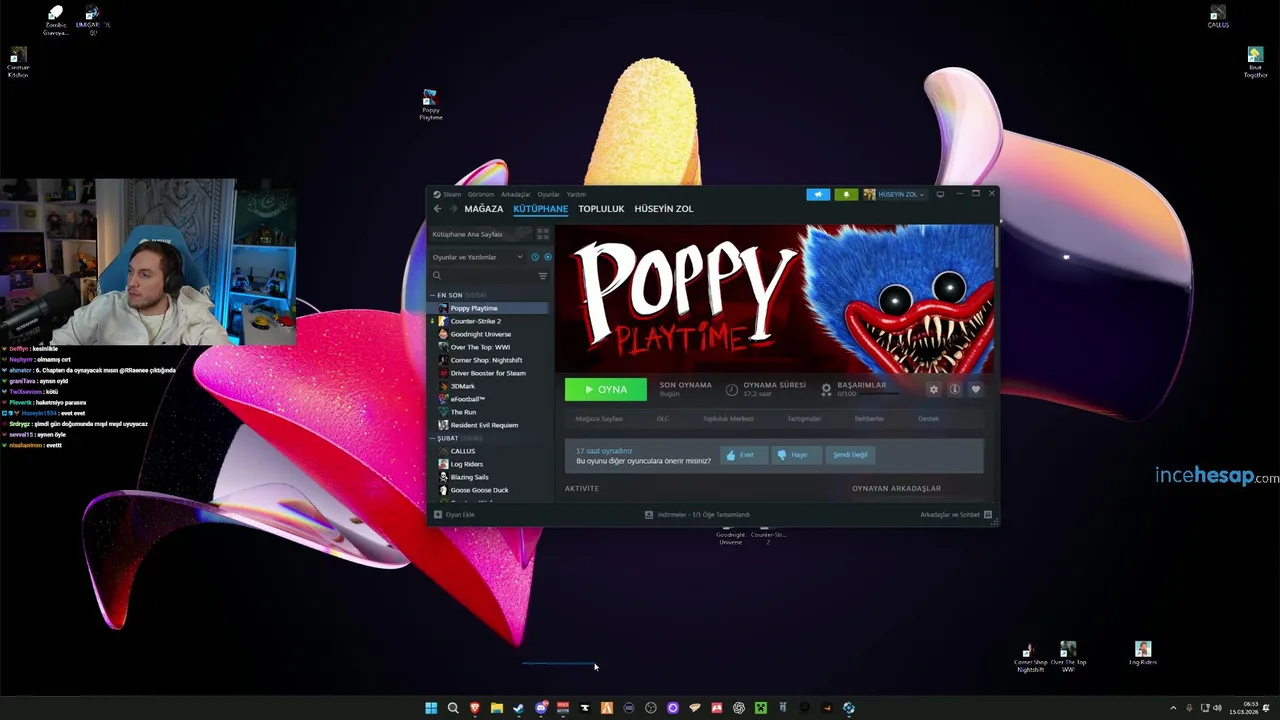Open Poppy Playtime manage gear icon
1280x720 pixels.
933,389
